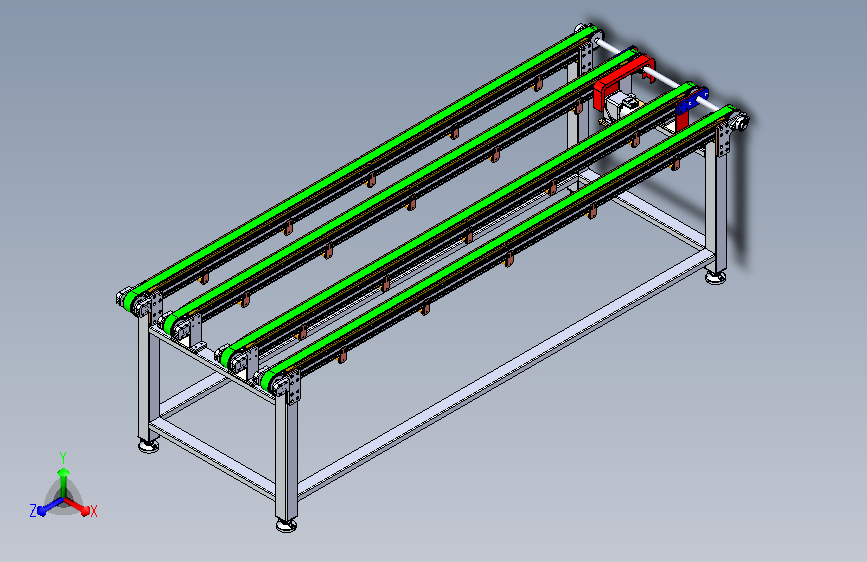The width and height of the screenshot is (867, 562).
Task: Select the front-most table leg foot pad
Action: point(286,524)
